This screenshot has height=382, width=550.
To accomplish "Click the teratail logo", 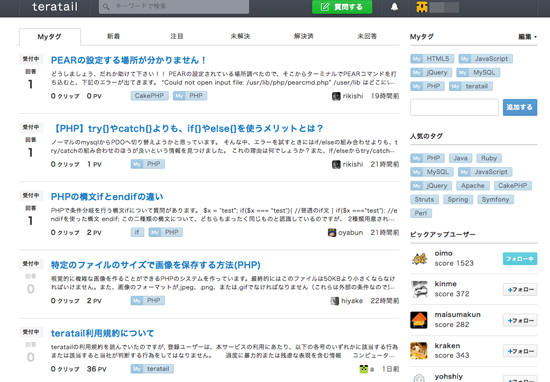I will pos(55,7).
